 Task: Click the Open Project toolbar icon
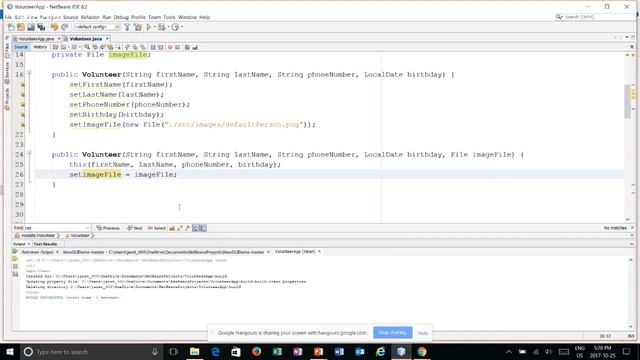point(31,27)
